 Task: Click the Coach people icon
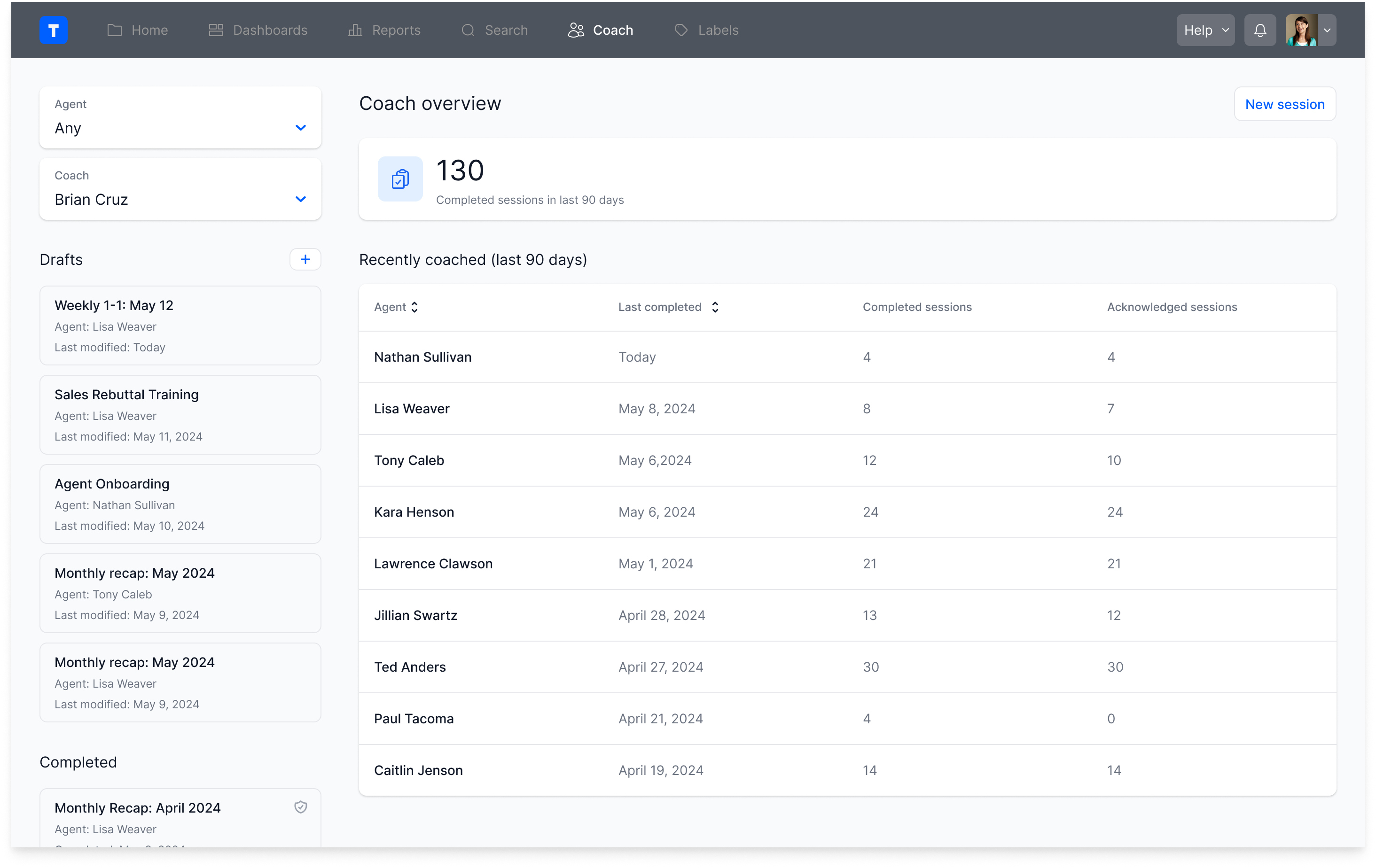click(576, 30)
